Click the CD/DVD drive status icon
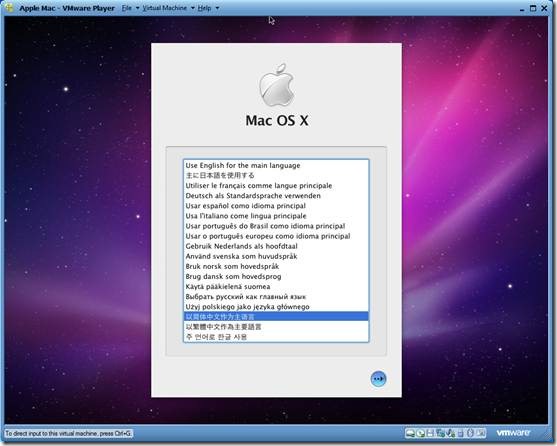The height and width of the screenshot is (446, 557). click(421, 433)
